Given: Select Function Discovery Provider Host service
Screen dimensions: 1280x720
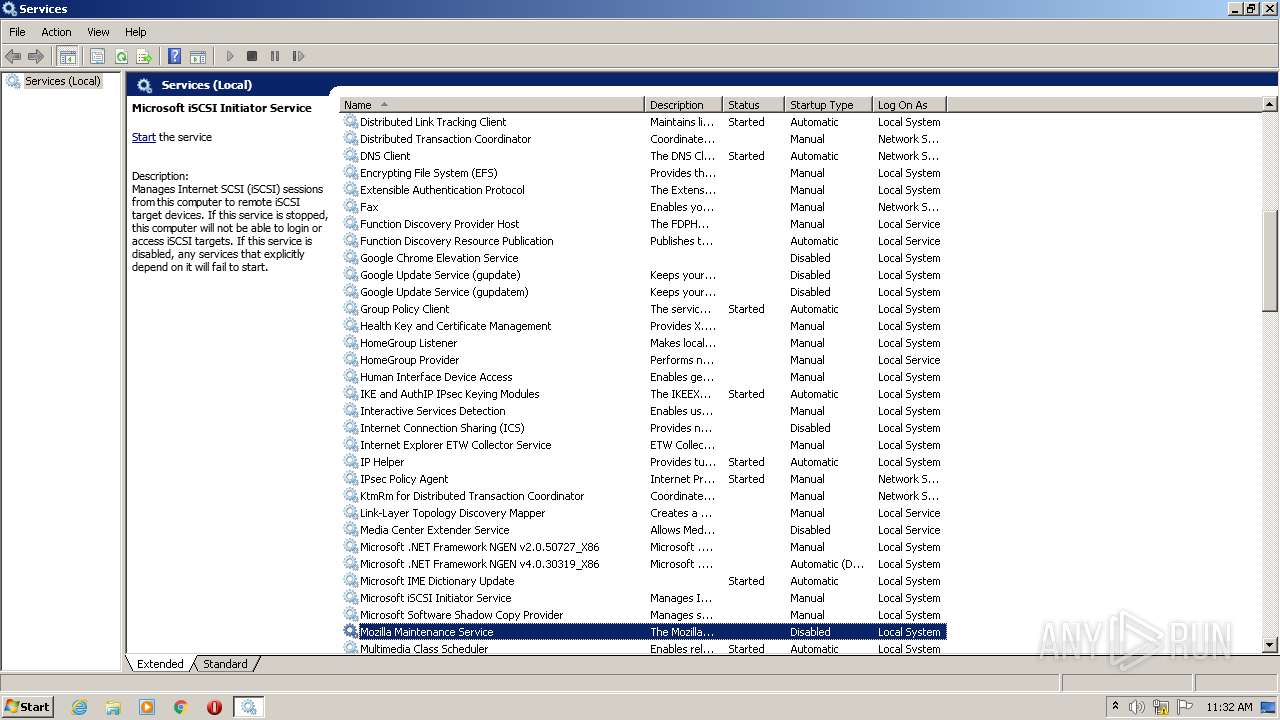Looking at the screenshot, I should [x=643, y=224].
